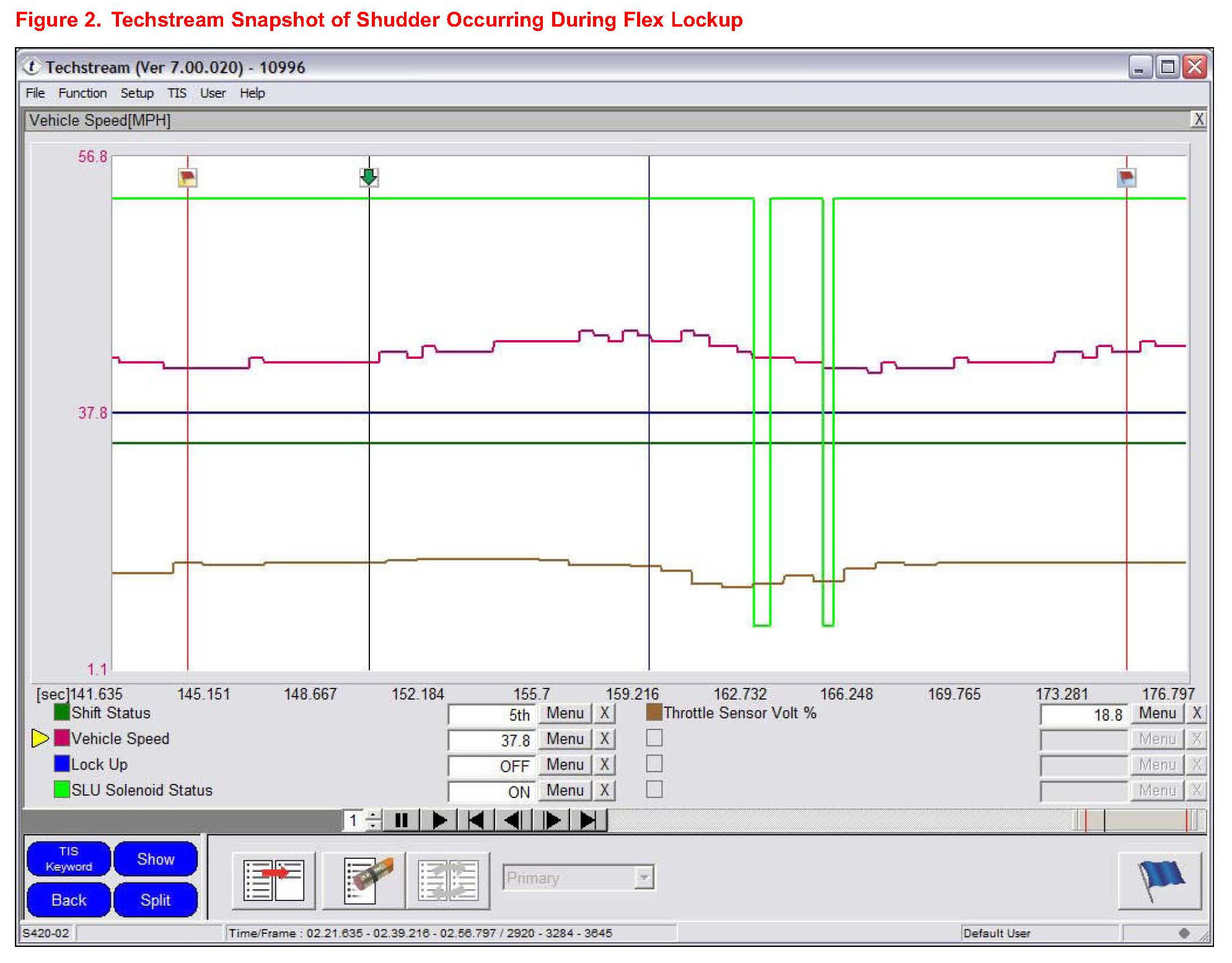Check the empty box under Throttle Sensor
The width and height of the screenshot is (1232, 963).
point(654,738)
